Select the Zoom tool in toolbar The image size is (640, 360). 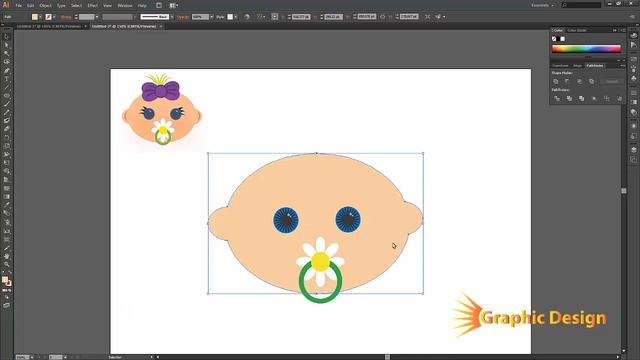click(x=7, y=264)
